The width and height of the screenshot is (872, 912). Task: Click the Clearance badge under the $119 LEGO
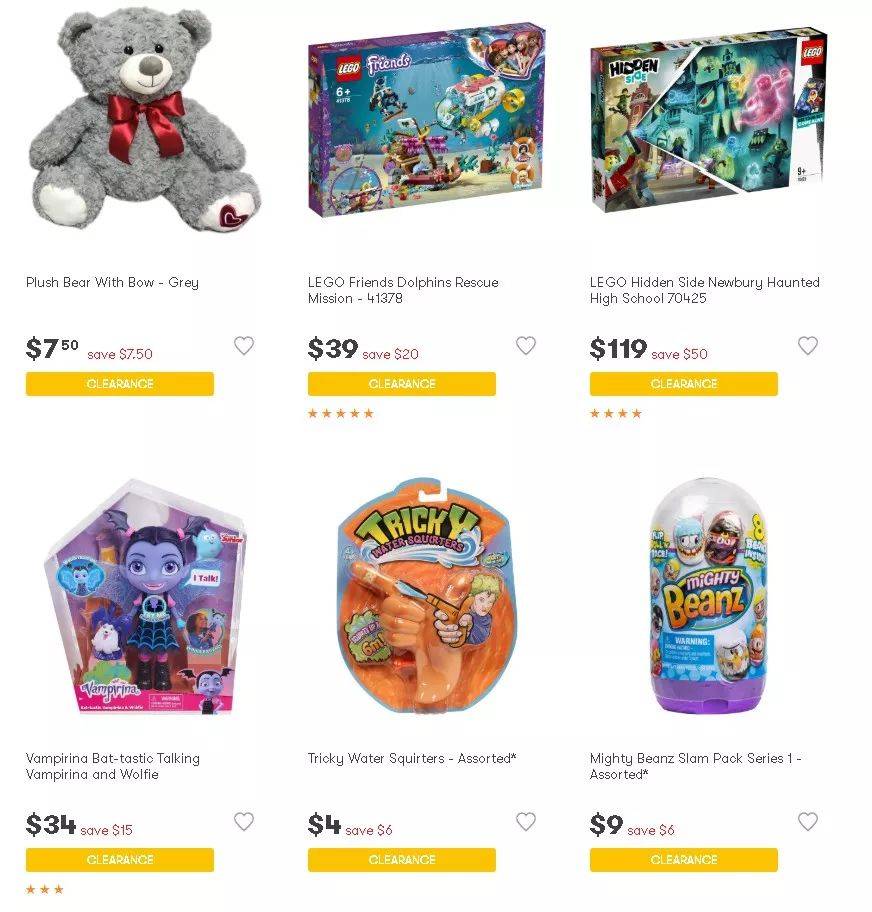[684, 384]
